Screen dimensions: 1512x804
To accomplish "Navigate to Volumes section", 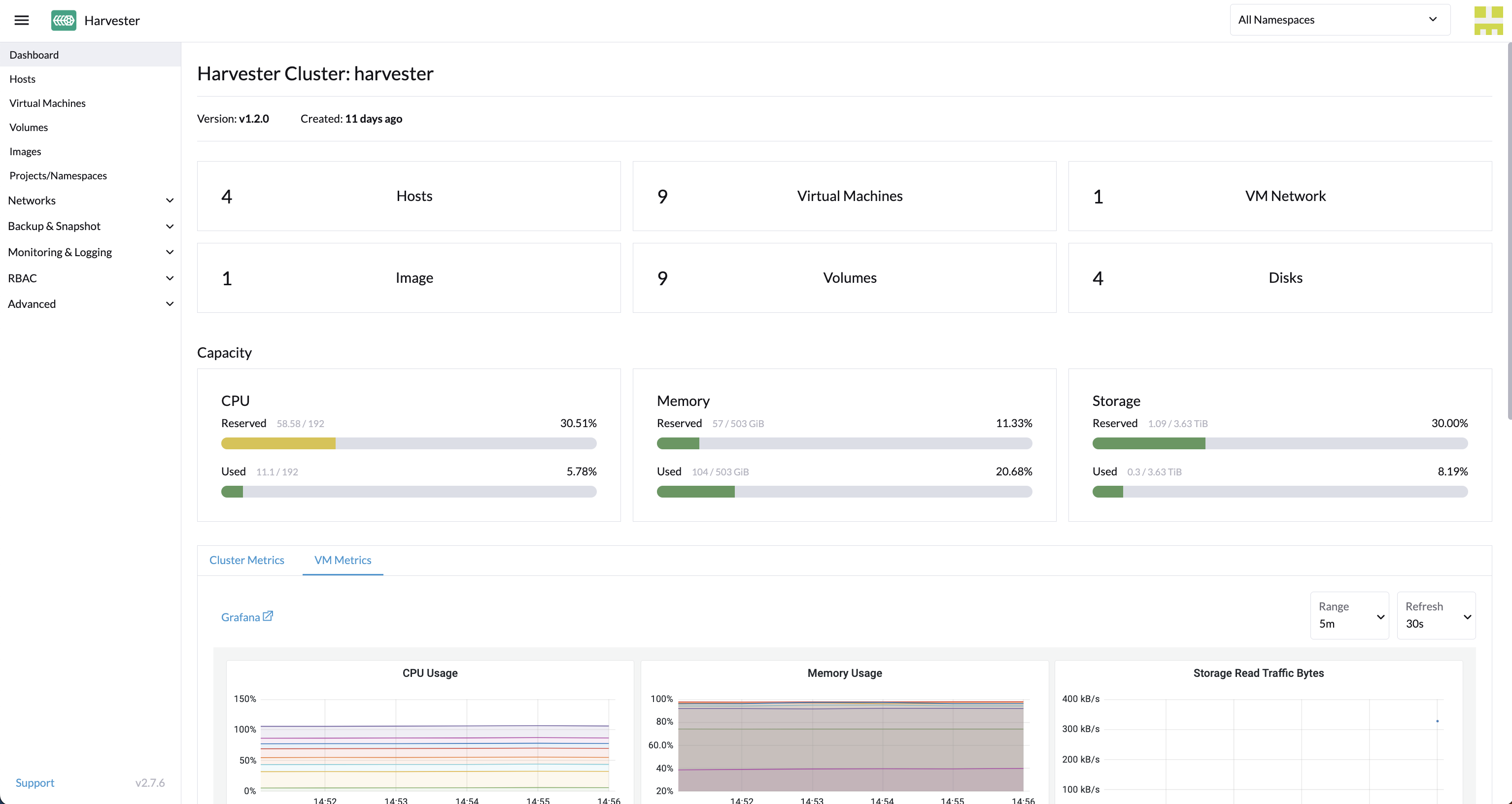I will pyautogui.click(x=29, y=127).
